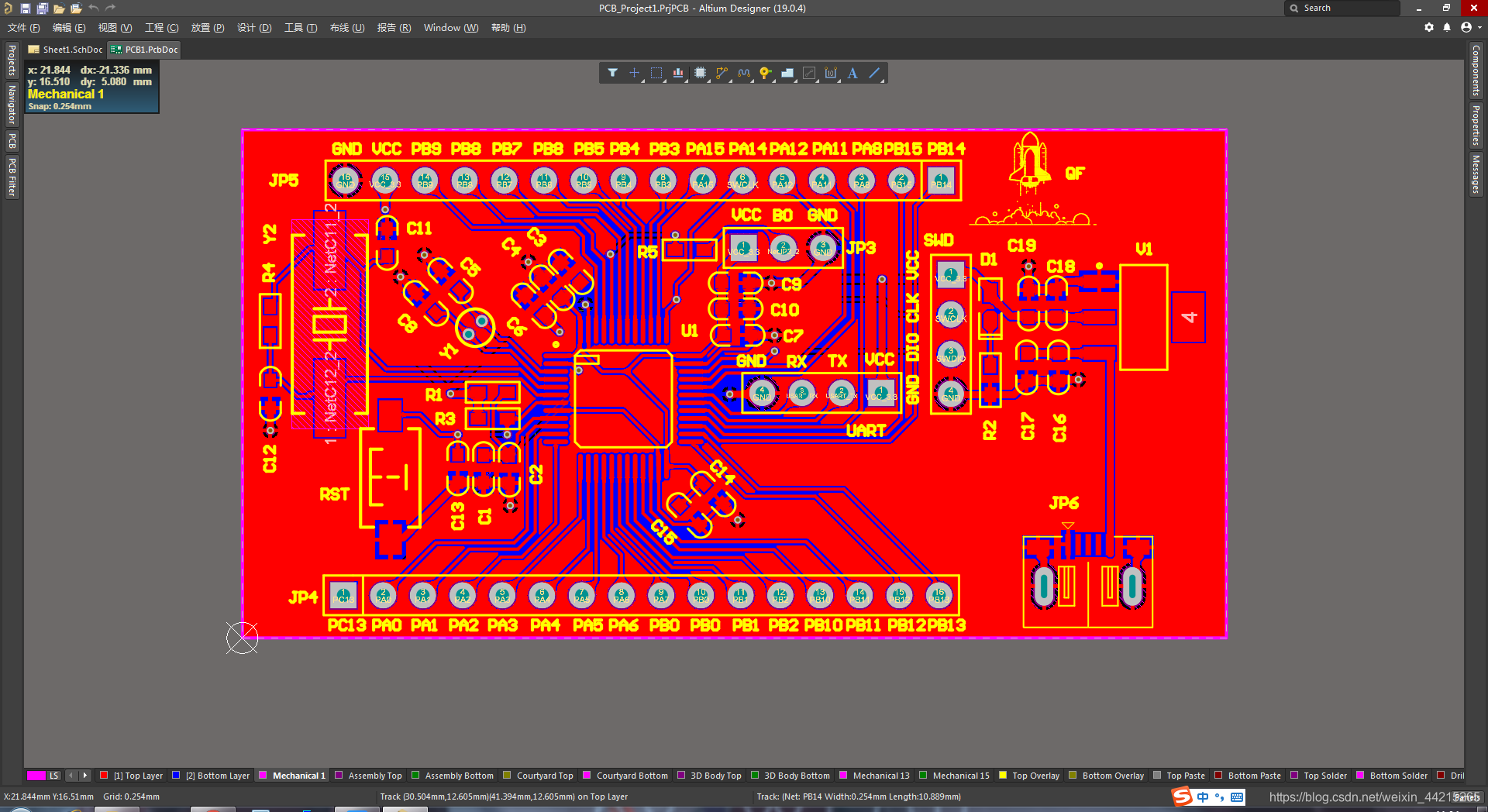Activate the dashed rectangle selection tool
The image size is (1488, 812).
(656, 73)
